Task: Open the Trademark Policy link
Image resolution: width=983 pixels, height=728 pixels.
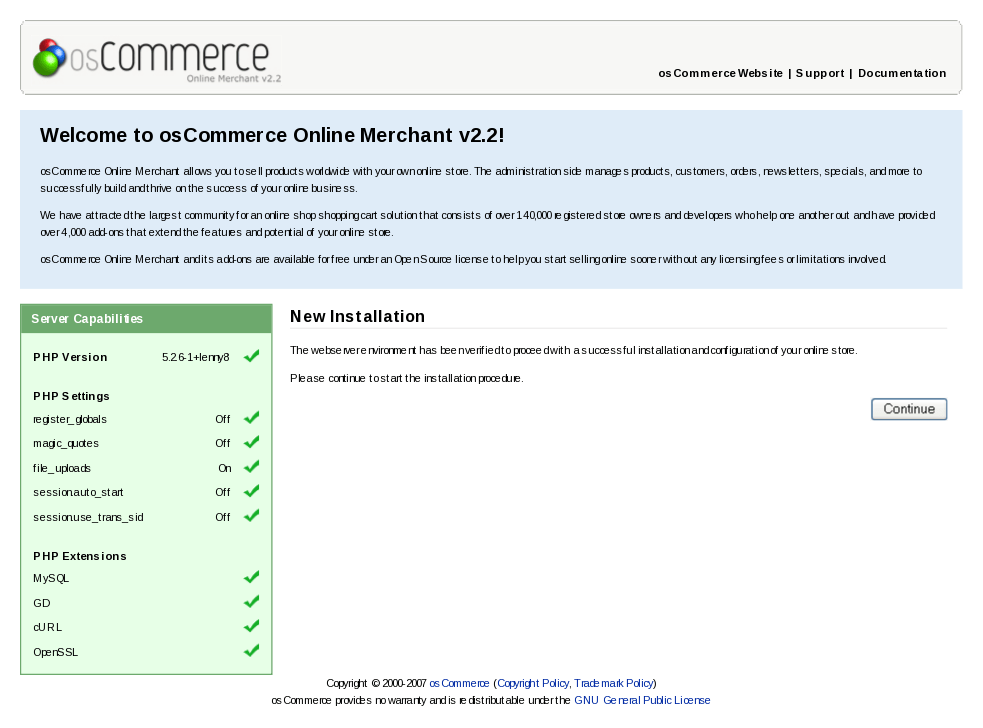Action: pos(614,683)
